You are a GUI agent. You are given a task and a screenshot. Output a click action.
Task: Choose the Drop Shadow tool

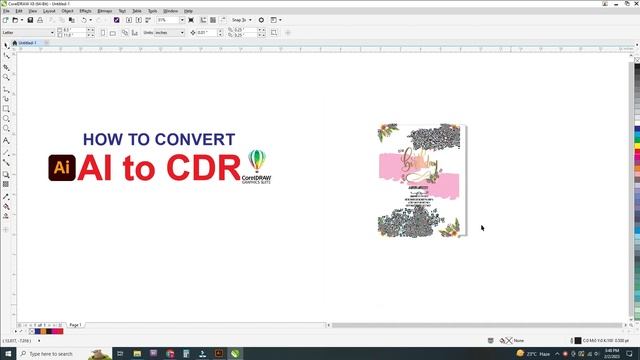click(6, 174)
